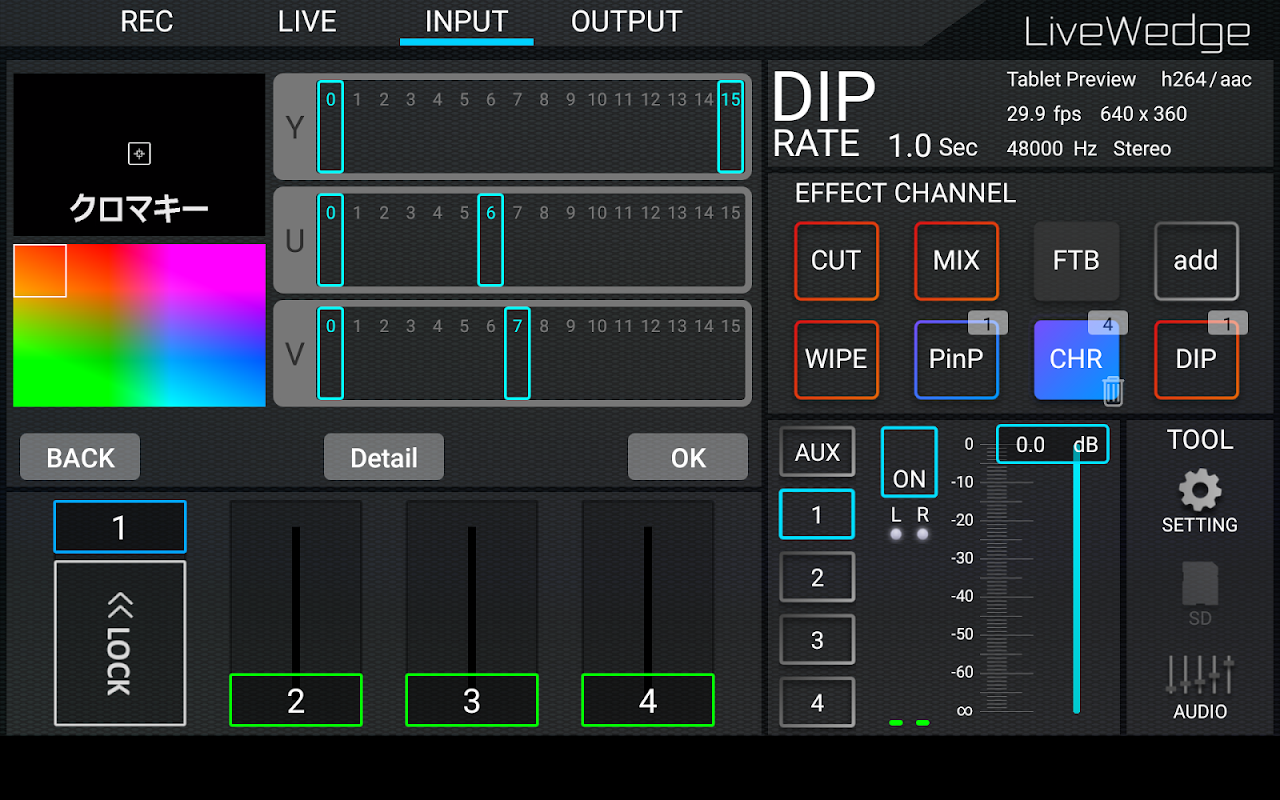This screenshot has width=1280, height=800.
Task: Select video input 2
Action: [296, 700]
